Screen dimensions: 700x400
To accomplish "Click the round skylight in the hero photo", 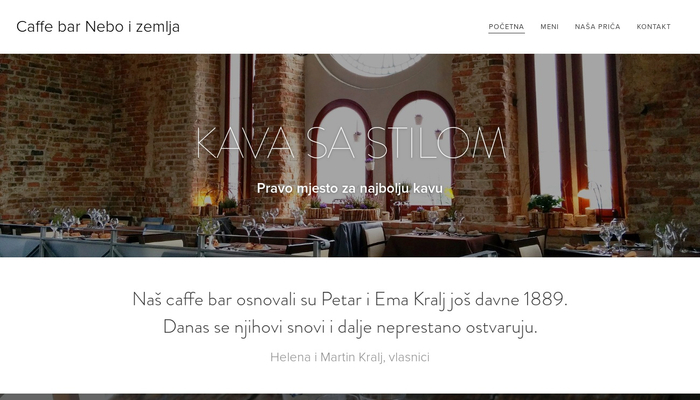I will point(378,64).
